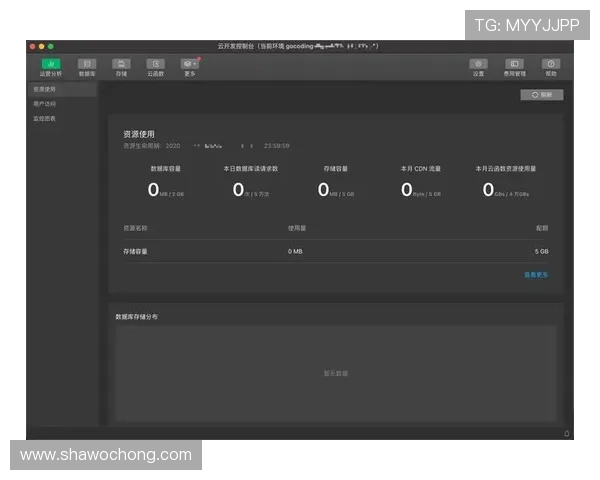600x480 pixels.
Task: Switch to 监控图表 in the sidebar
Action: pos(45,119)
